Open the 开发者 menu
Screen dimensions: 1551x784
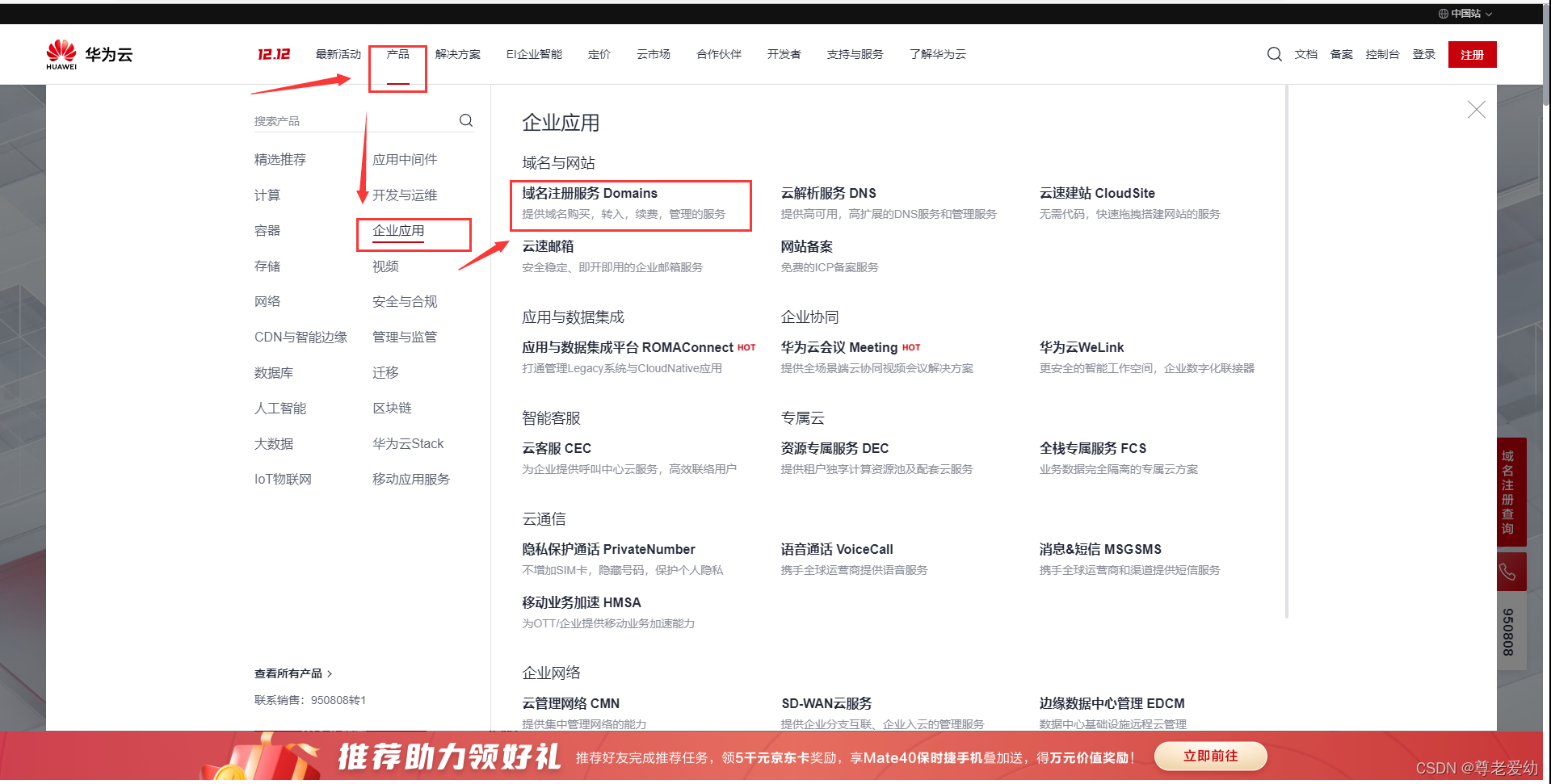click(x=784, y=54)
